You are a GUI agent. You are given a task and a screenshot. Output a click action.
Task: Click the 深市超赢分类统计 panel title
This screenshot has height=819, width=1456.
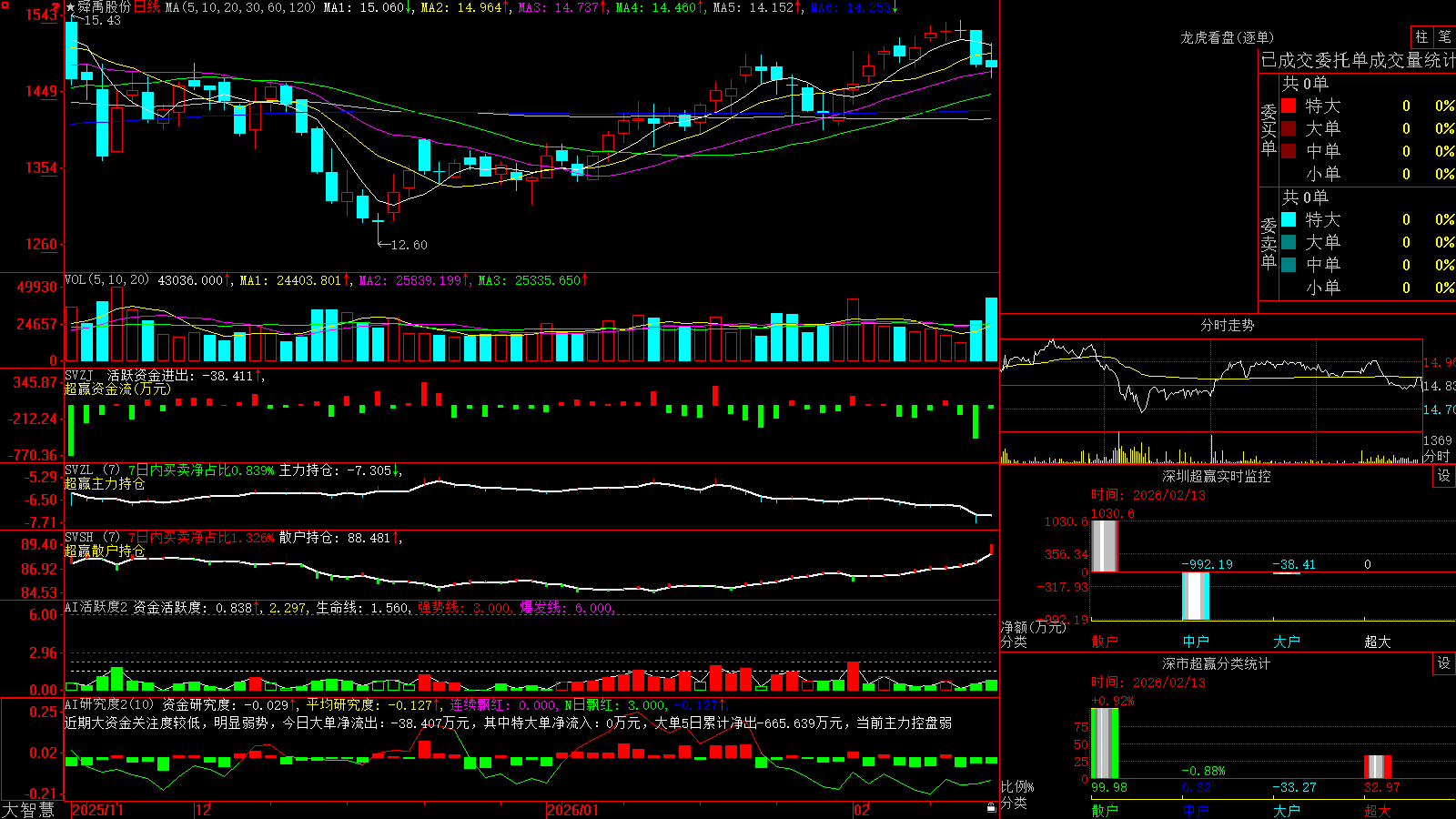pos(1217,663)
